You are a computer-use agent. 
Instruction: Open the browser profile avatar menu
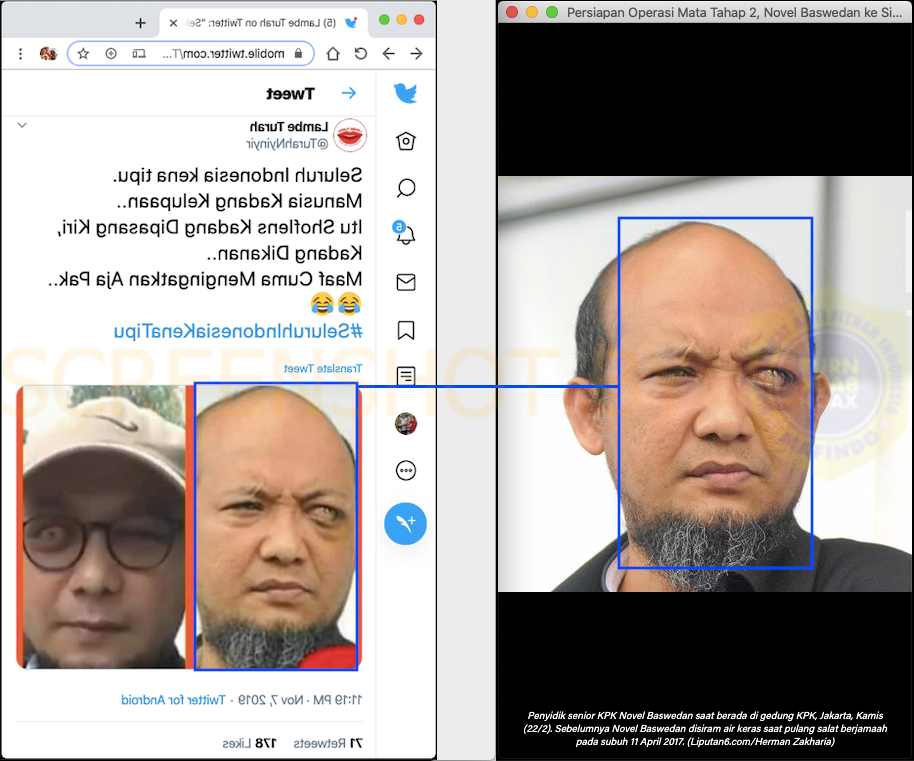coord(48,53)
